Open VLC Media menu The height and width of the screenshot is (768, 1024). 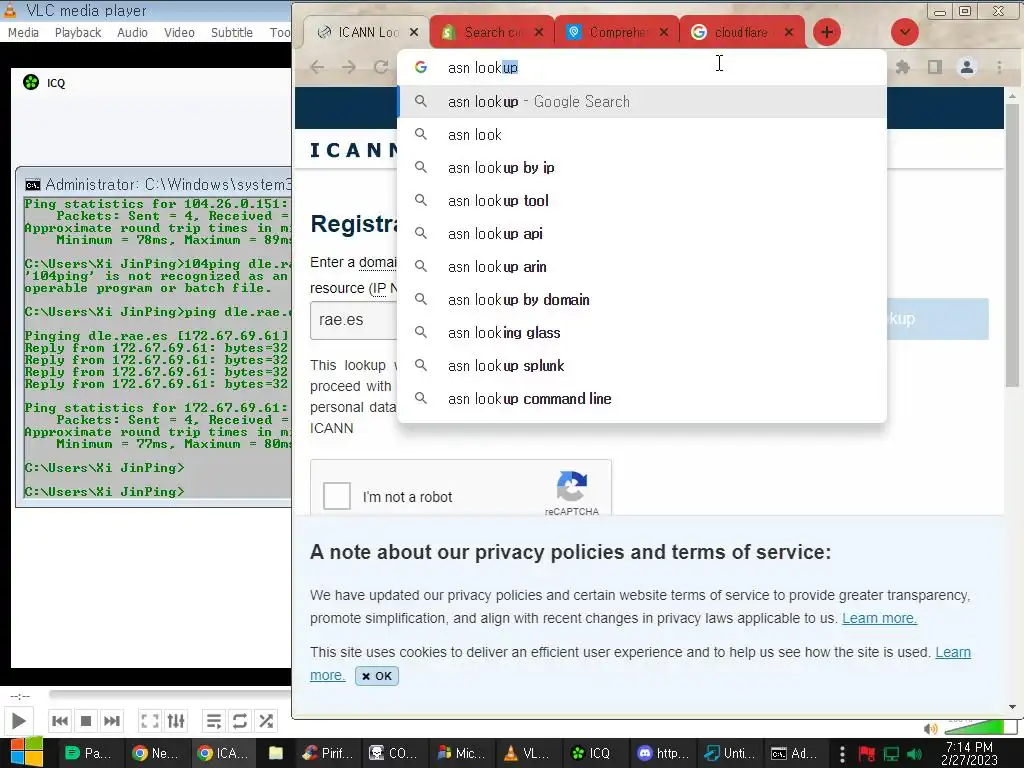click(23, 32)
